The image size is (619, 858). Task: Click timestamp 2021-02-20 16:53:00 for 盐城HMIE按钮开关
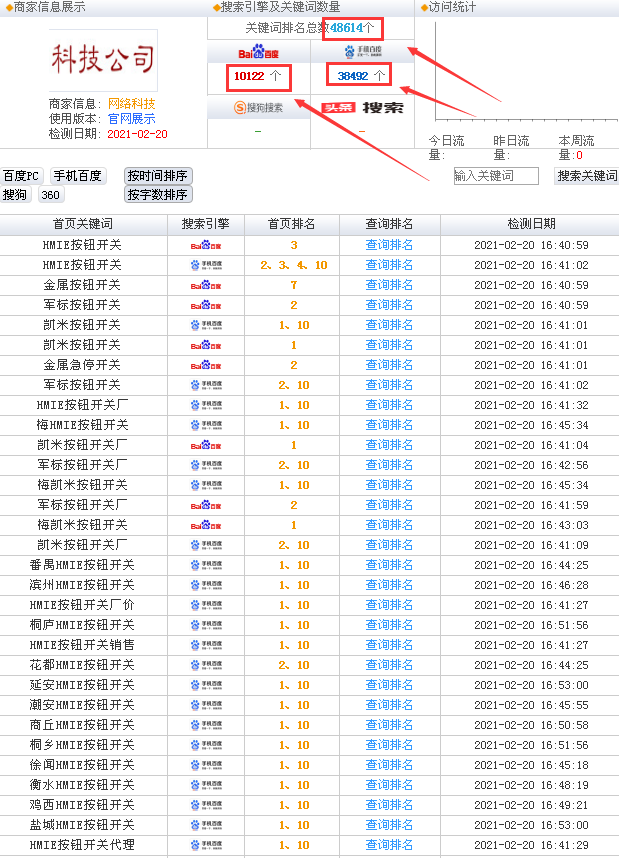coord(531,825)
